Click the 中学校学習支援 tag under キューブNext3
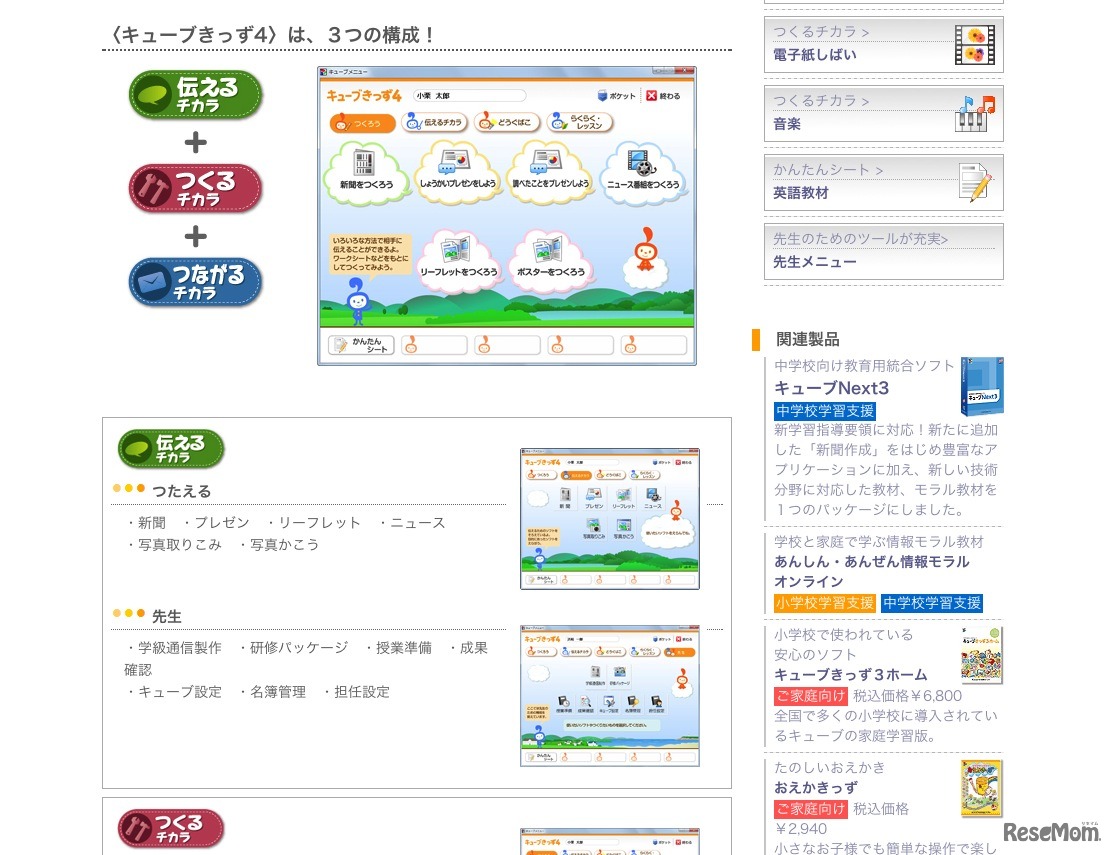 [825, 411]
